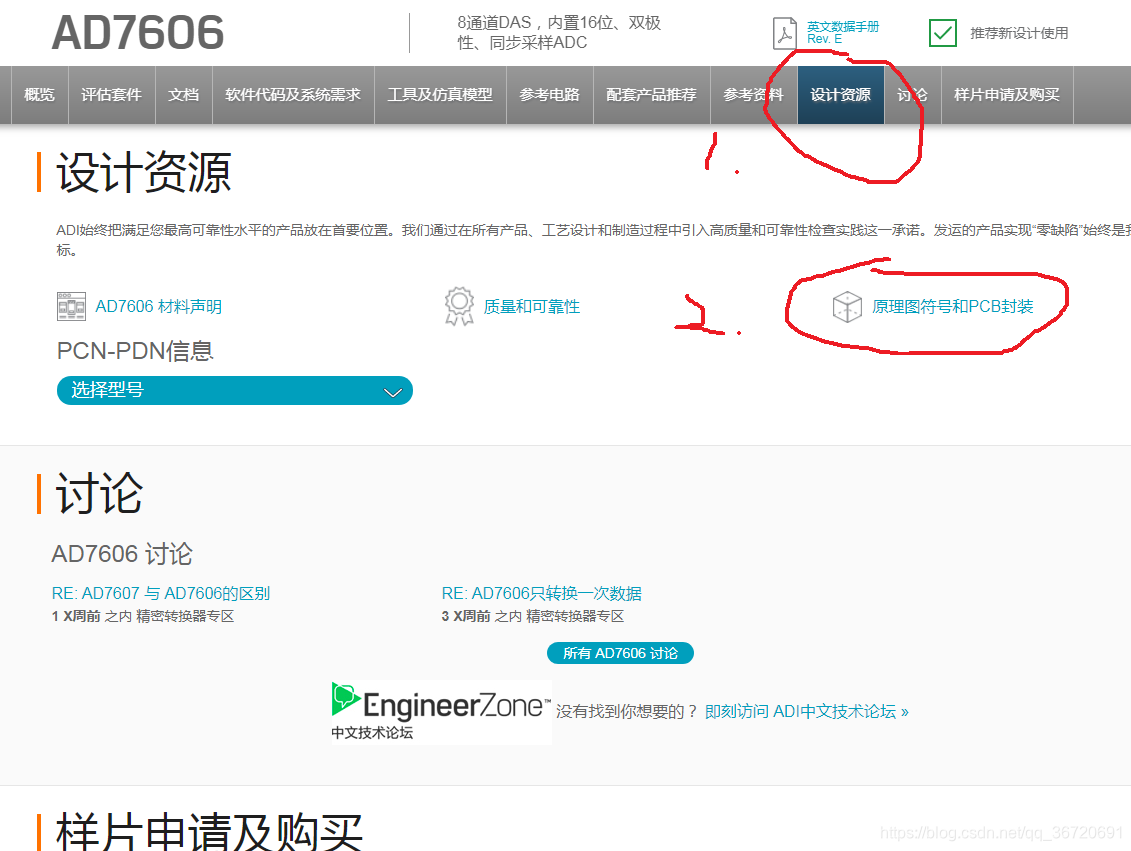Click the AD7606 product title

pos(138,32)
